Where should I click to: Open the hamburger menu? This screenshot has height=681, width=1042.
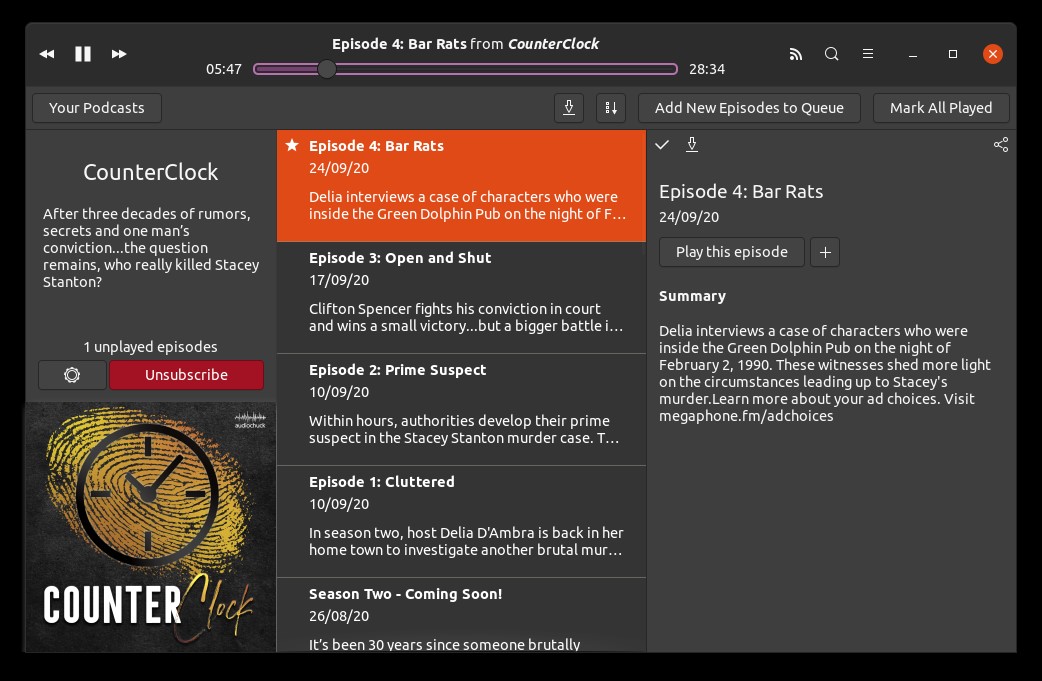868,54
